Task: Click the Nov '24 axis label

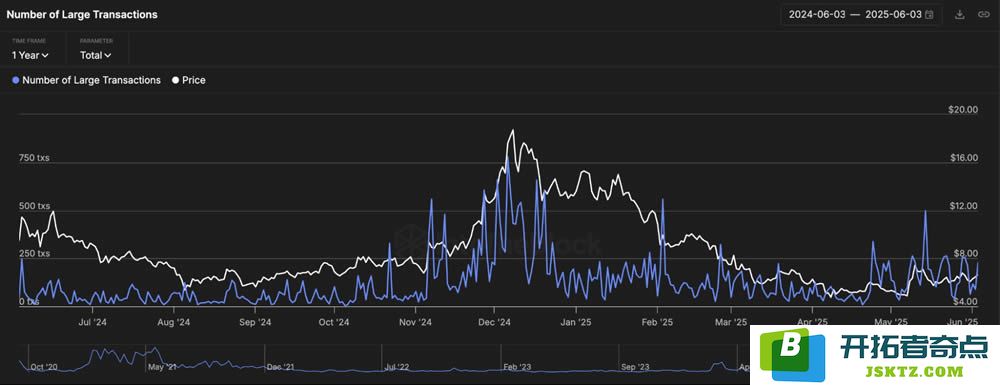Action: [x=416, y=323]
